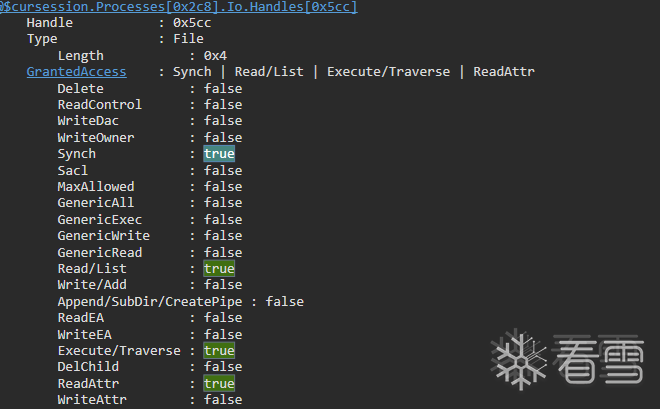Image resolution: width=660 pixels, height=409 pixels.
Task: Click the highlighted true value for Synch
Action: [219, 154]
